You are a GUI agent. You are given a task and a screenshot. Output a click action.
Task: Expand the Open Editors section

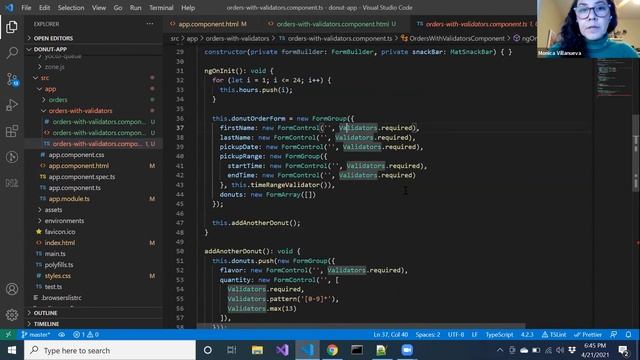coord(93,38)
